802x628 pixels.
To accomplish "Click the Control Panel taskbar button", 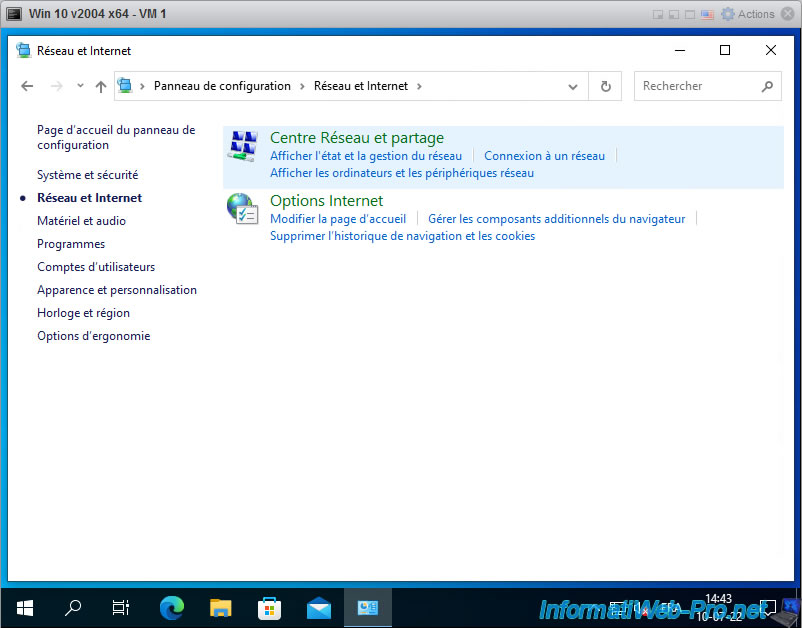I will [x=368, y=608].
